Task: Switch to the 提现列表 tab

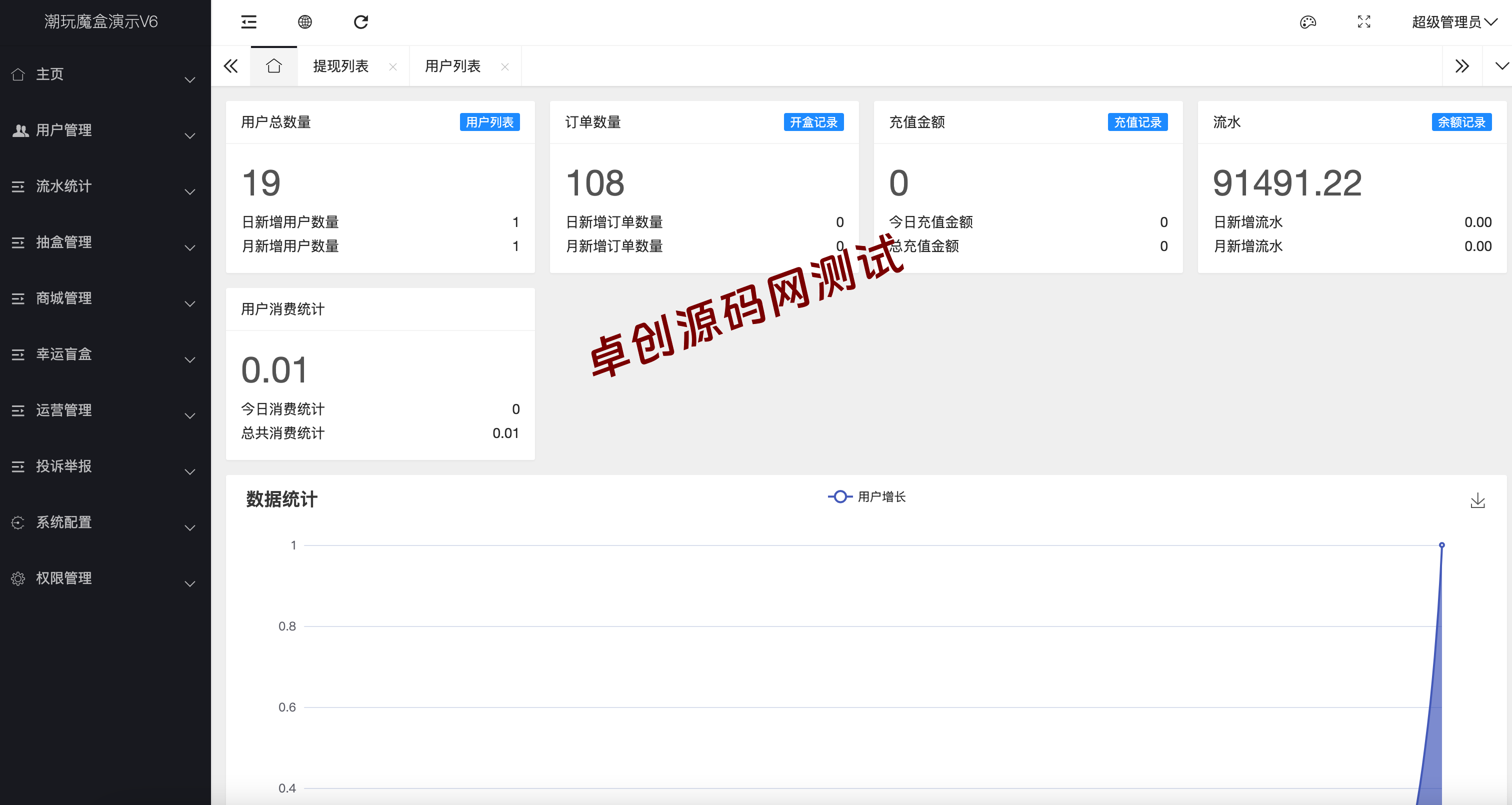Action: tap(340, 66)
